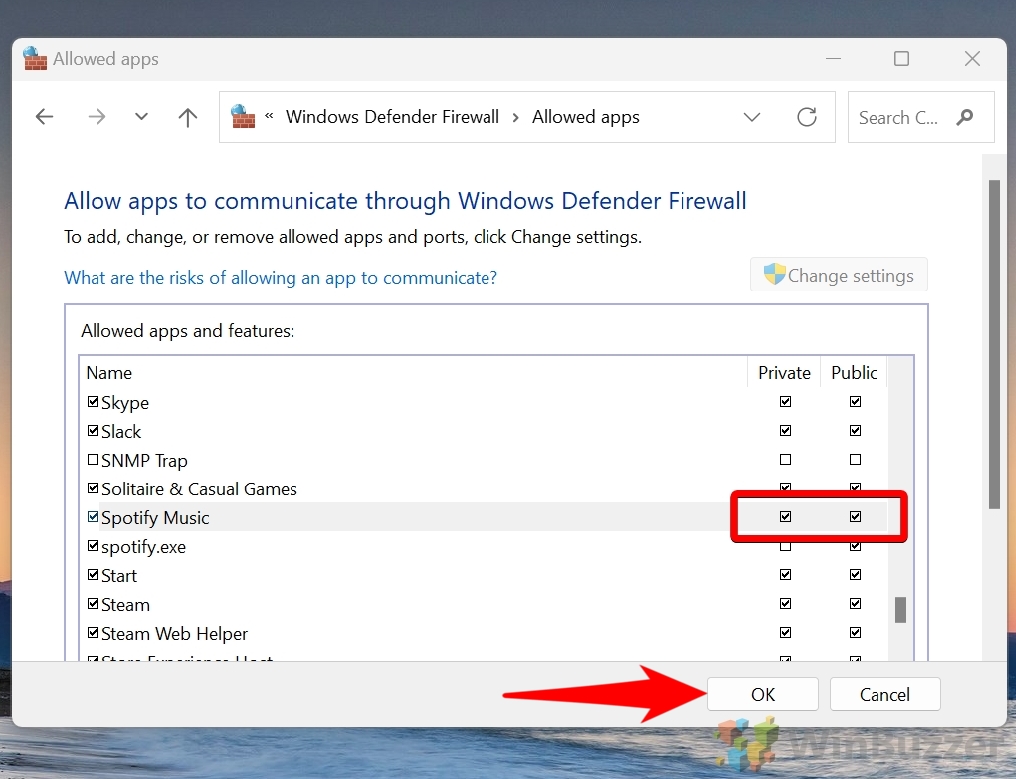1016x779 pixels.
Task: Select the Steam Web Helper row name
Action: click(x=175, y=634)
